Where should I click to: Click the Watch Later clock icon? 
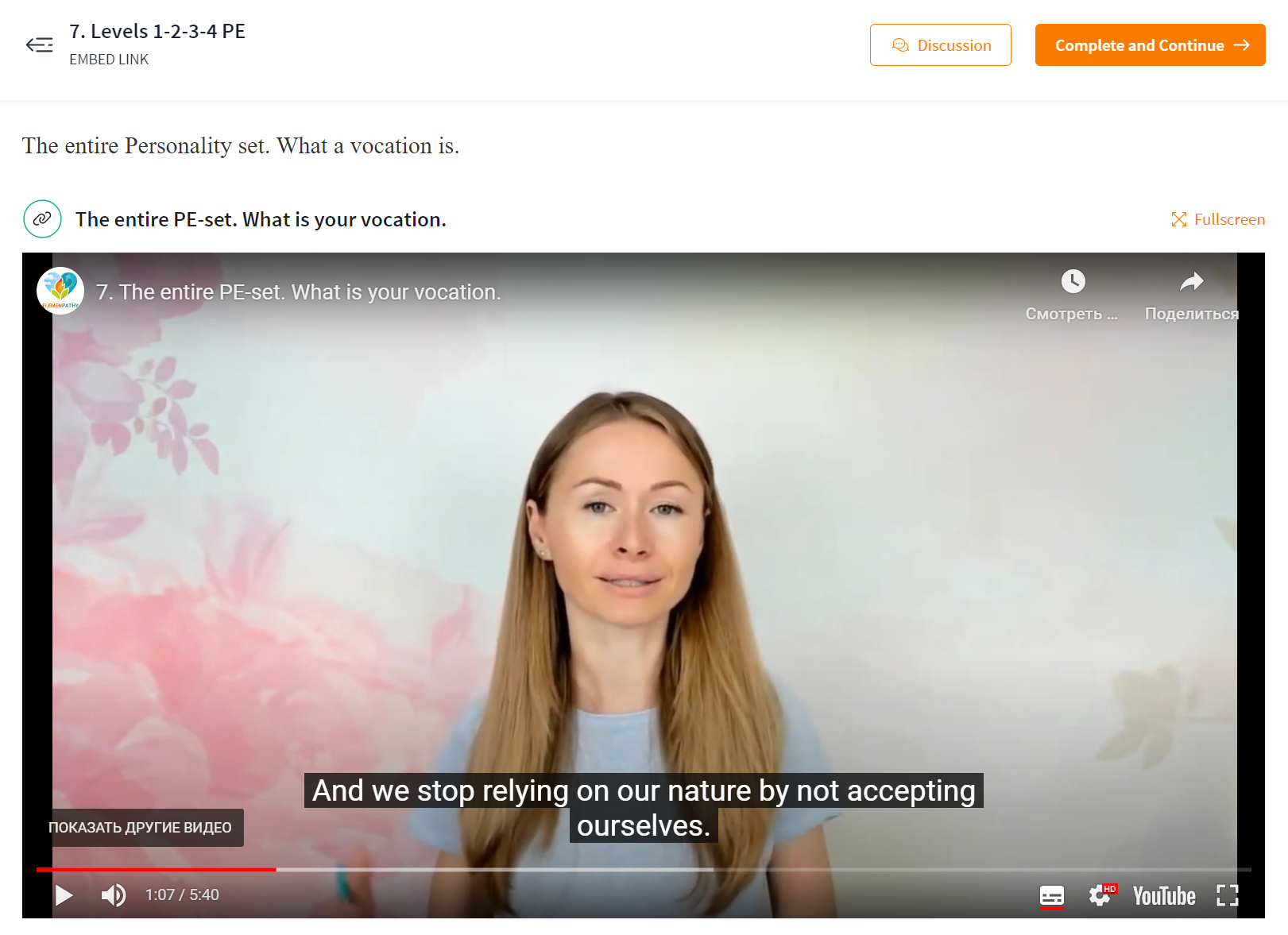(x=1073, y=281)
